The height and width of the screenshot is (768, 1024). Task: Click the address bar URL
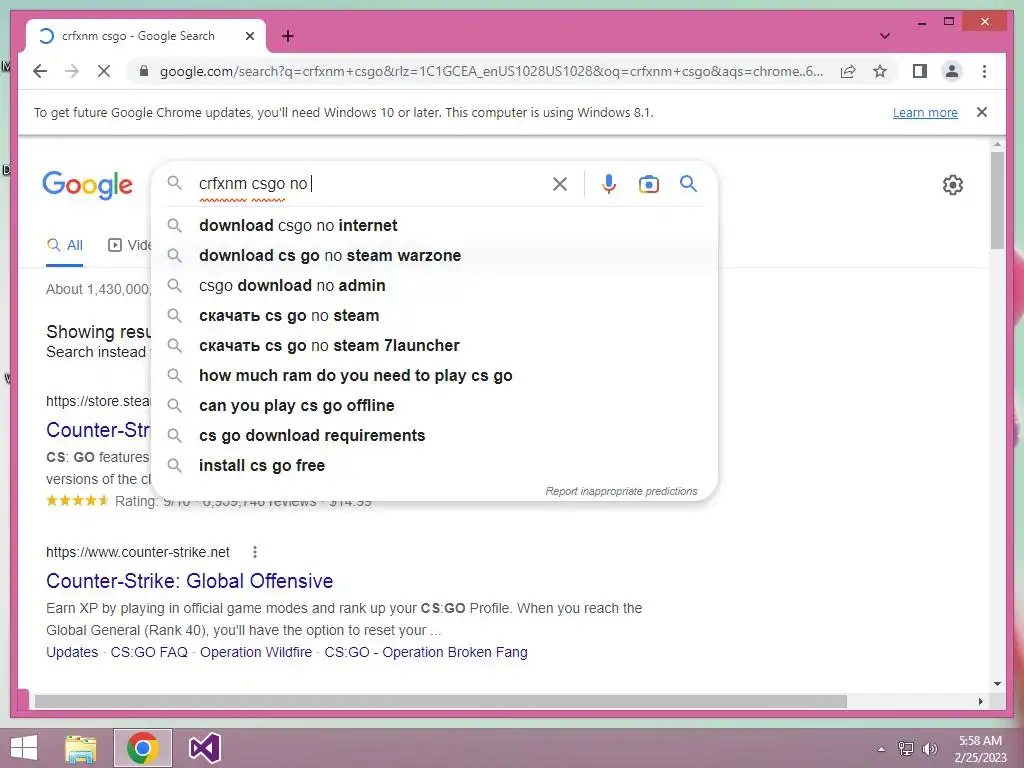pyautogui.click(x=491, y=71)
